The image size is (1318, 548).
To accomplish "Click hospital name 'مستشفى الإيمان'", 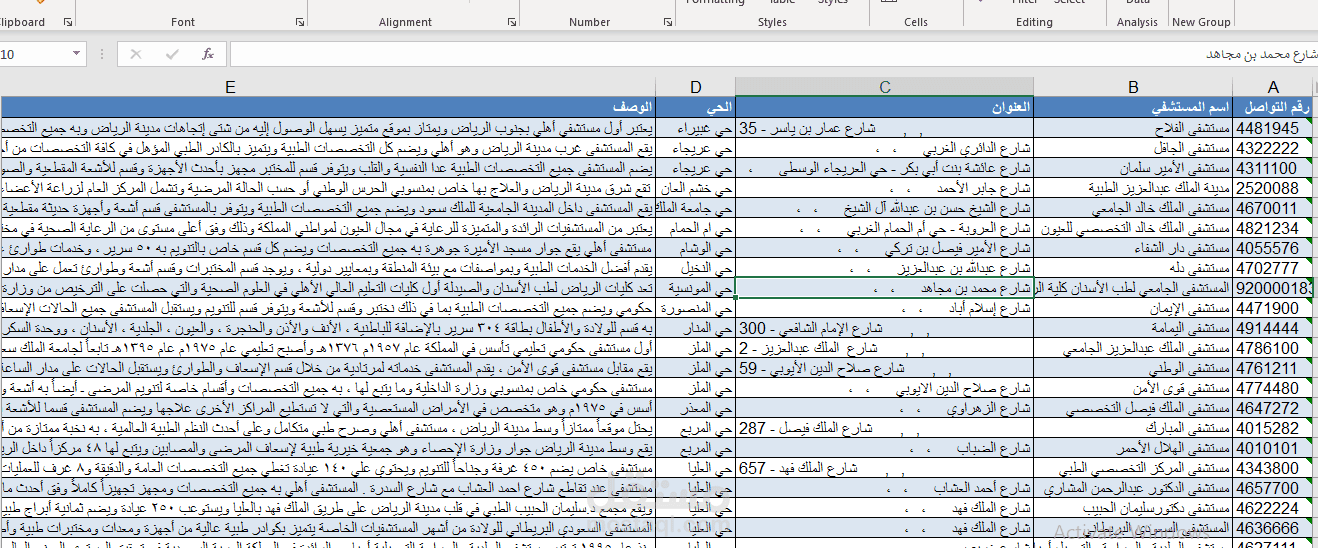I will [1191, 308].
